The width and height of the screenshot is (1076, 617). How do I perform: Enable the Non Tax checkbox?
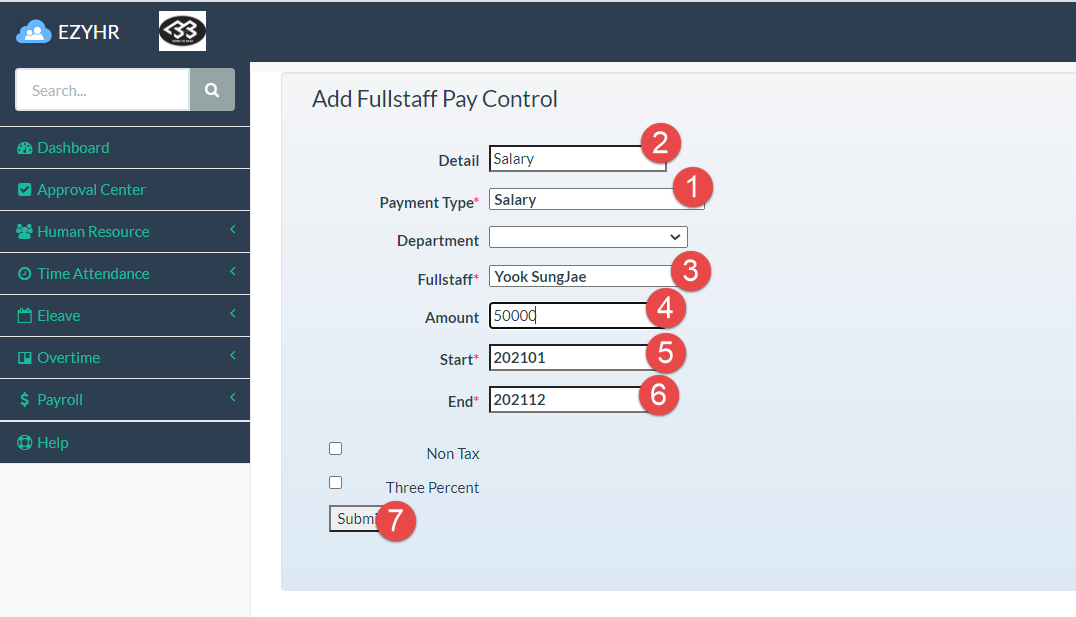[335, 448]
